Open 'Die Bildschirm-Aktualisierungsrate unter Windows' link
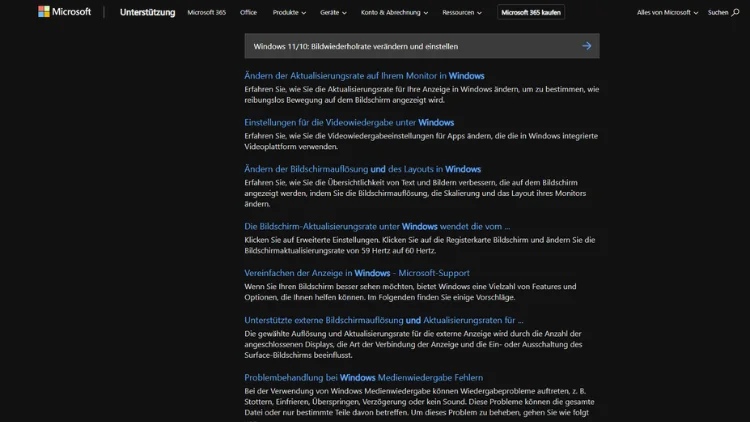Screen dimensions: 750x422 (x=377, y=226)
